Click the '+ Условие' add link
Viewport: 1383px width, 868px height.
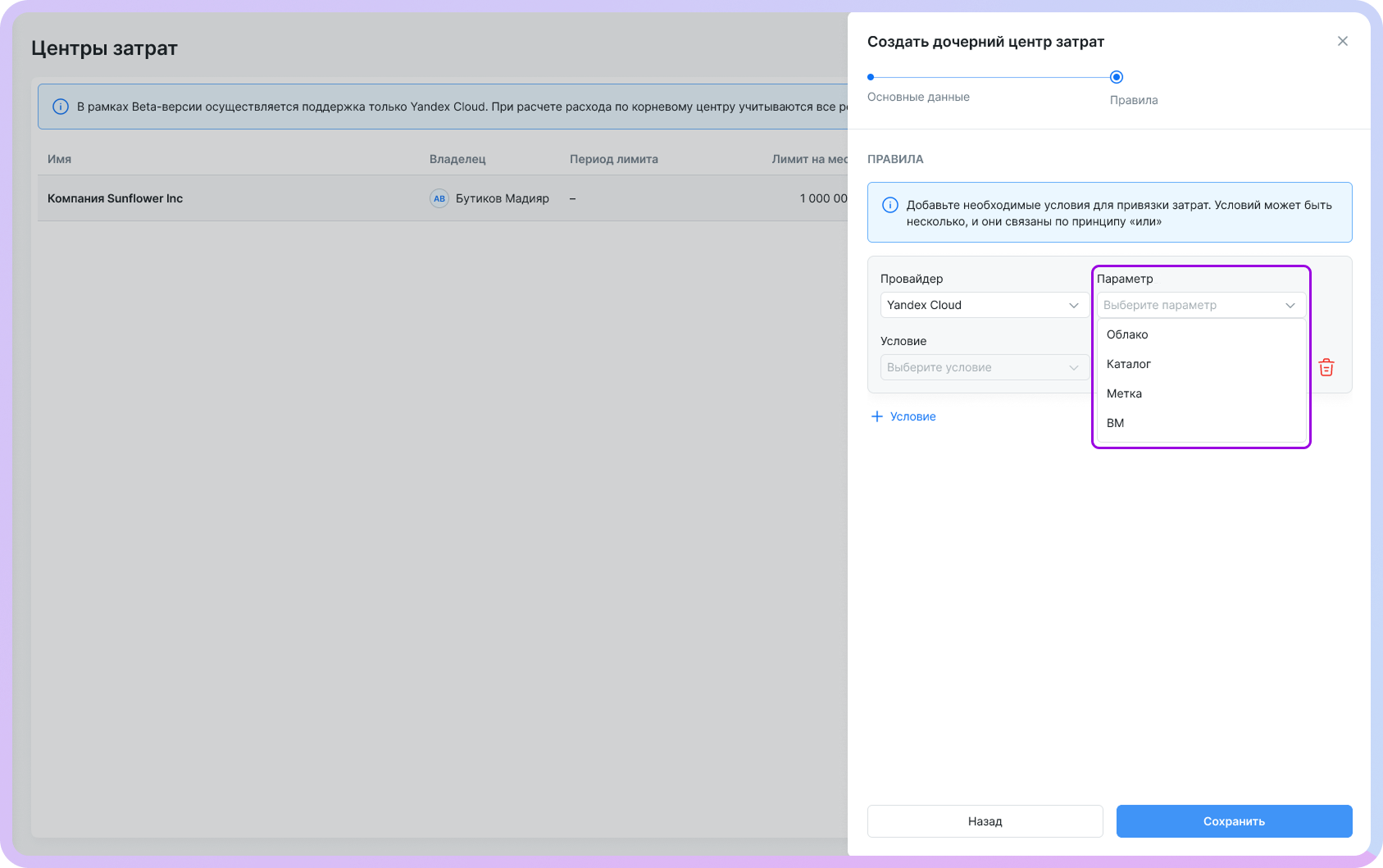pos(912,416)
